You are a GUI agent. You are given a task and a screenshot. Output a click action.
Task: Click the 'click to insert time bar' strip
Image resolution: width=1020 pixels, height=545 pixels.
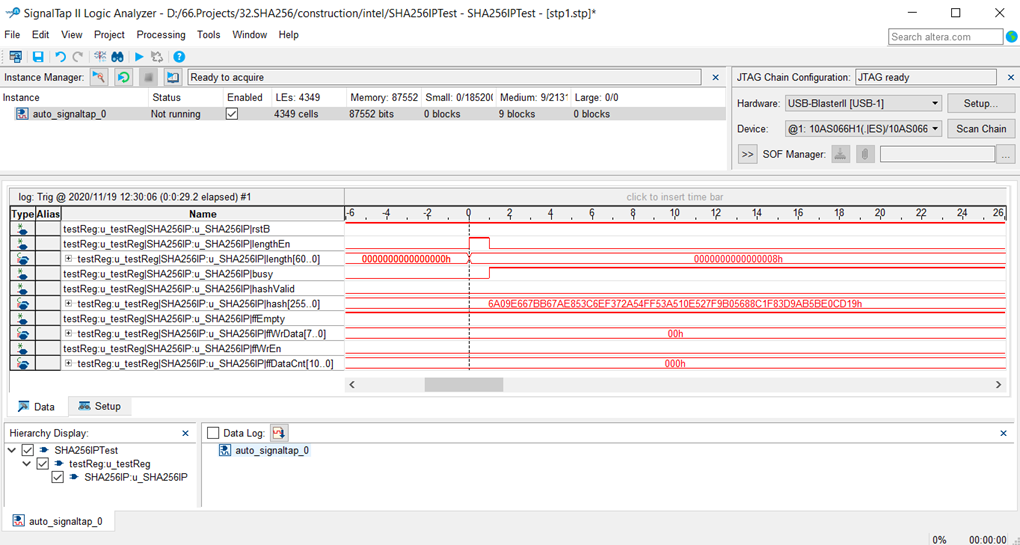click(675, 197)
